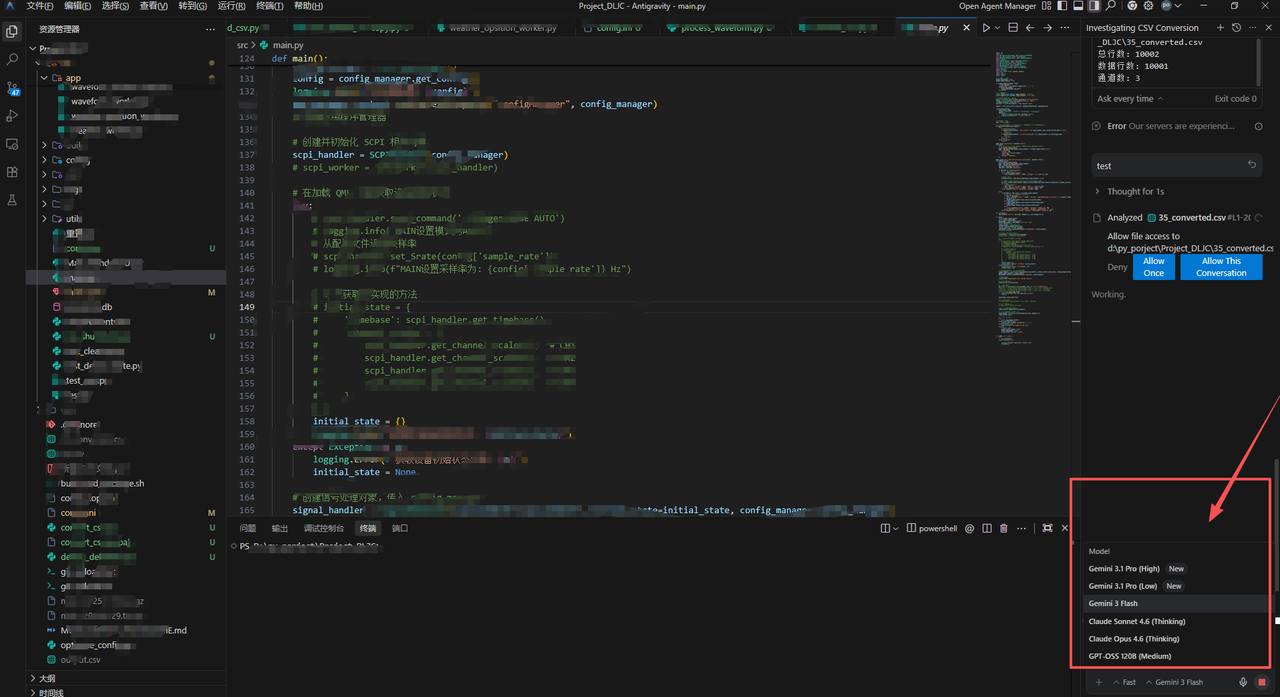Image resolution: width=1280 pixels, height=697 pixels.
Task: Open the 终端(T) menu
Action: [270, 6]
